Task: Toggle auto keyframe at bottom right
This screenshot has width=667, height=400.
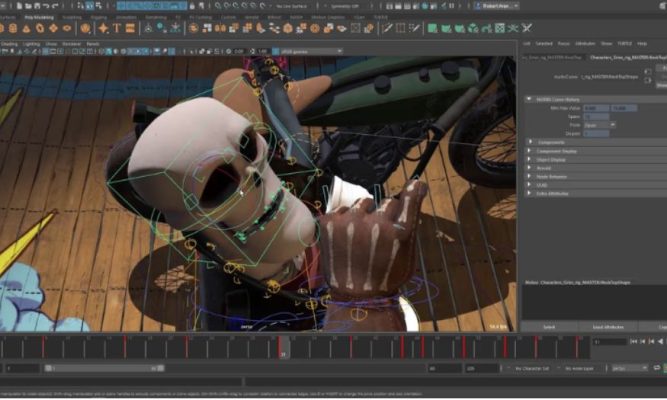Action: coord(657,368)
